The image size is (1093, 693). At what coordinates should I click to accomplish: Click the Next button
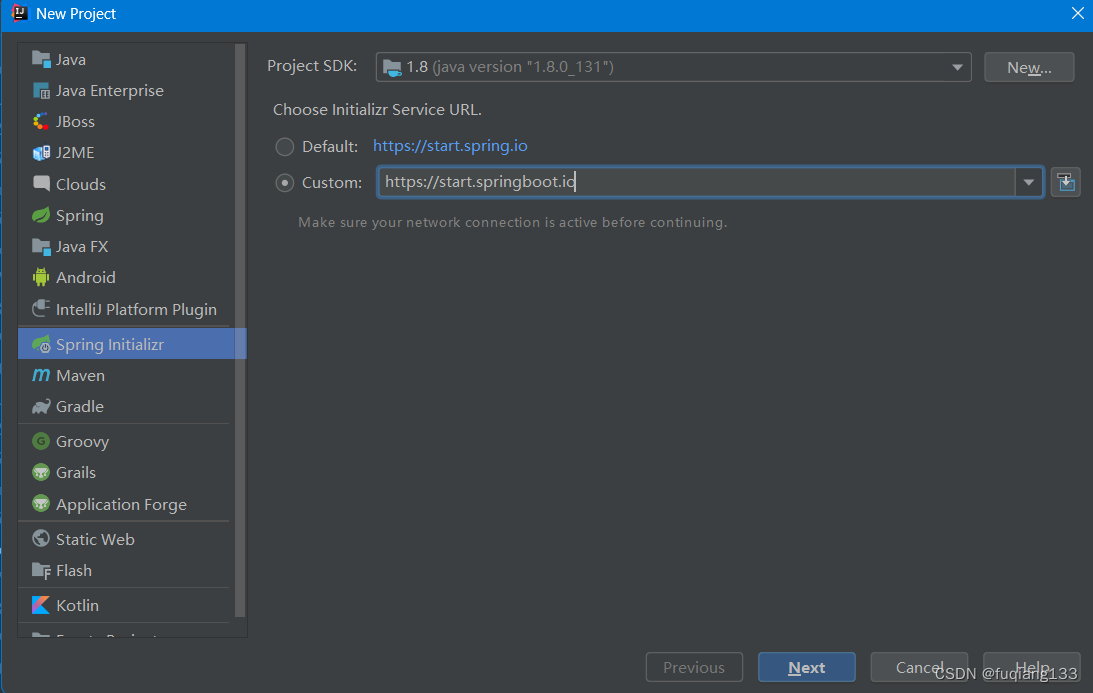807,667
